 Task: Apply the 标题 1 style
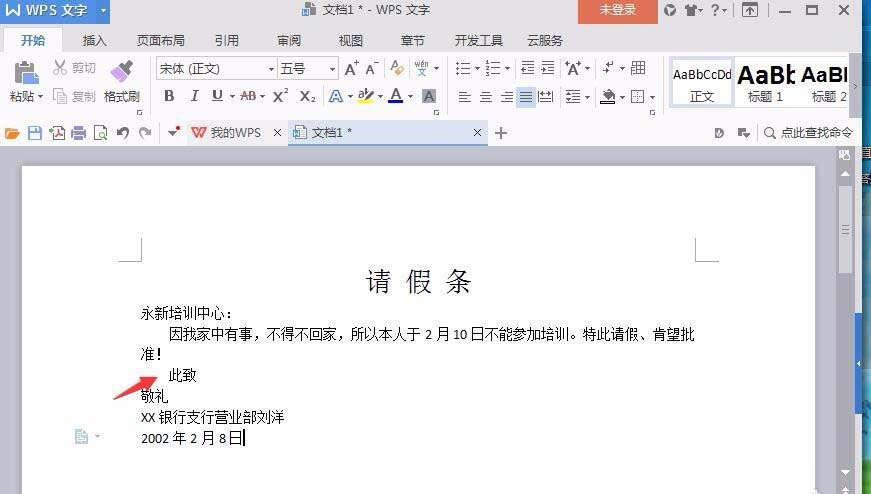point(765,83)
